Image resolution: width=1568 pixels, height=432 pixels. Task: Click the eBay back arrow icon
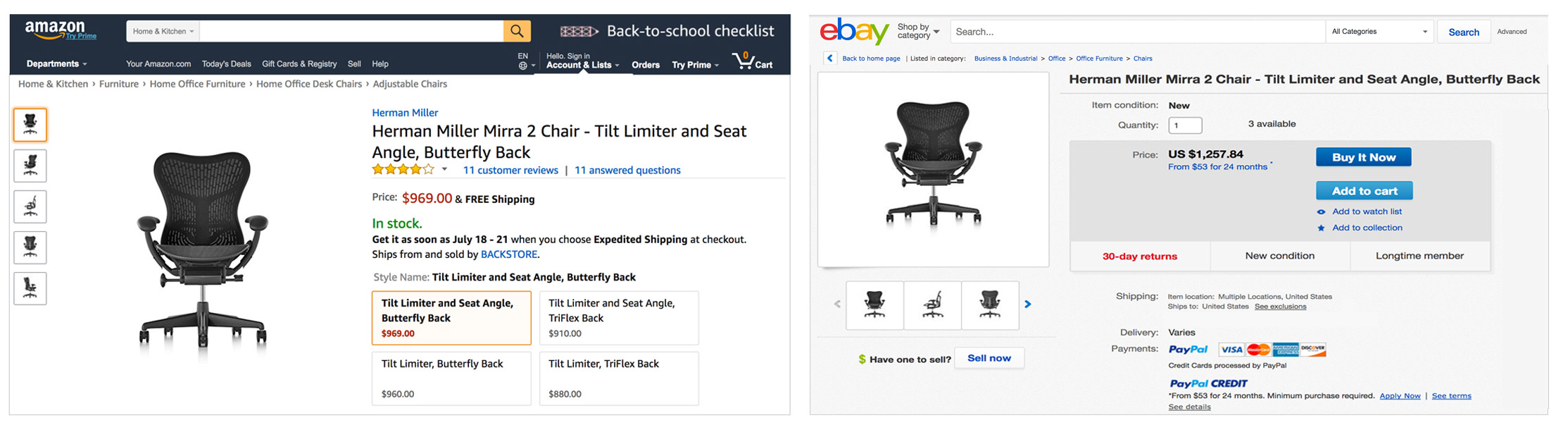830,58
